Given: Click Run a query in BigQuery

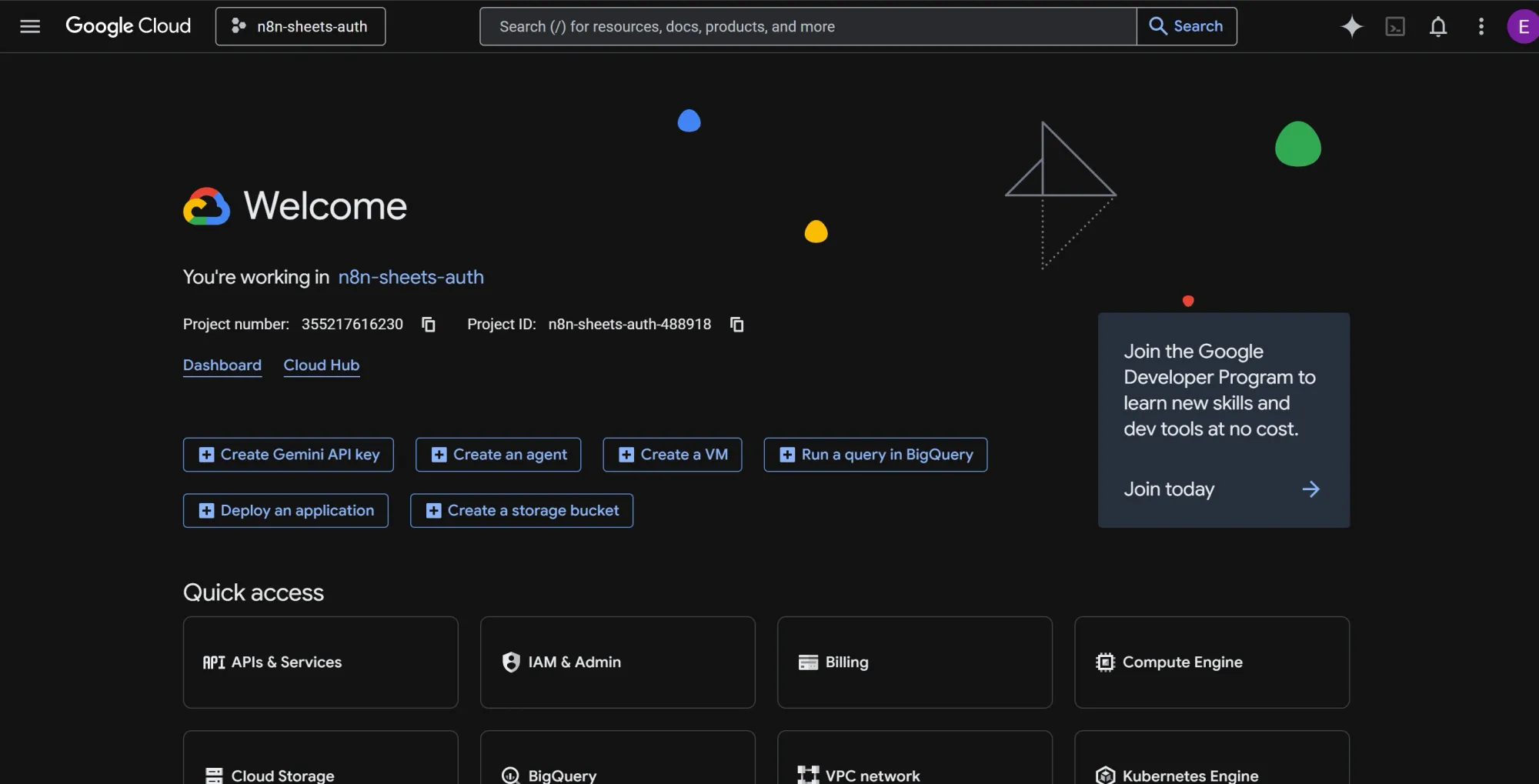Looking at the screenshot, I should pyautogui.click(x=876, y=455).
